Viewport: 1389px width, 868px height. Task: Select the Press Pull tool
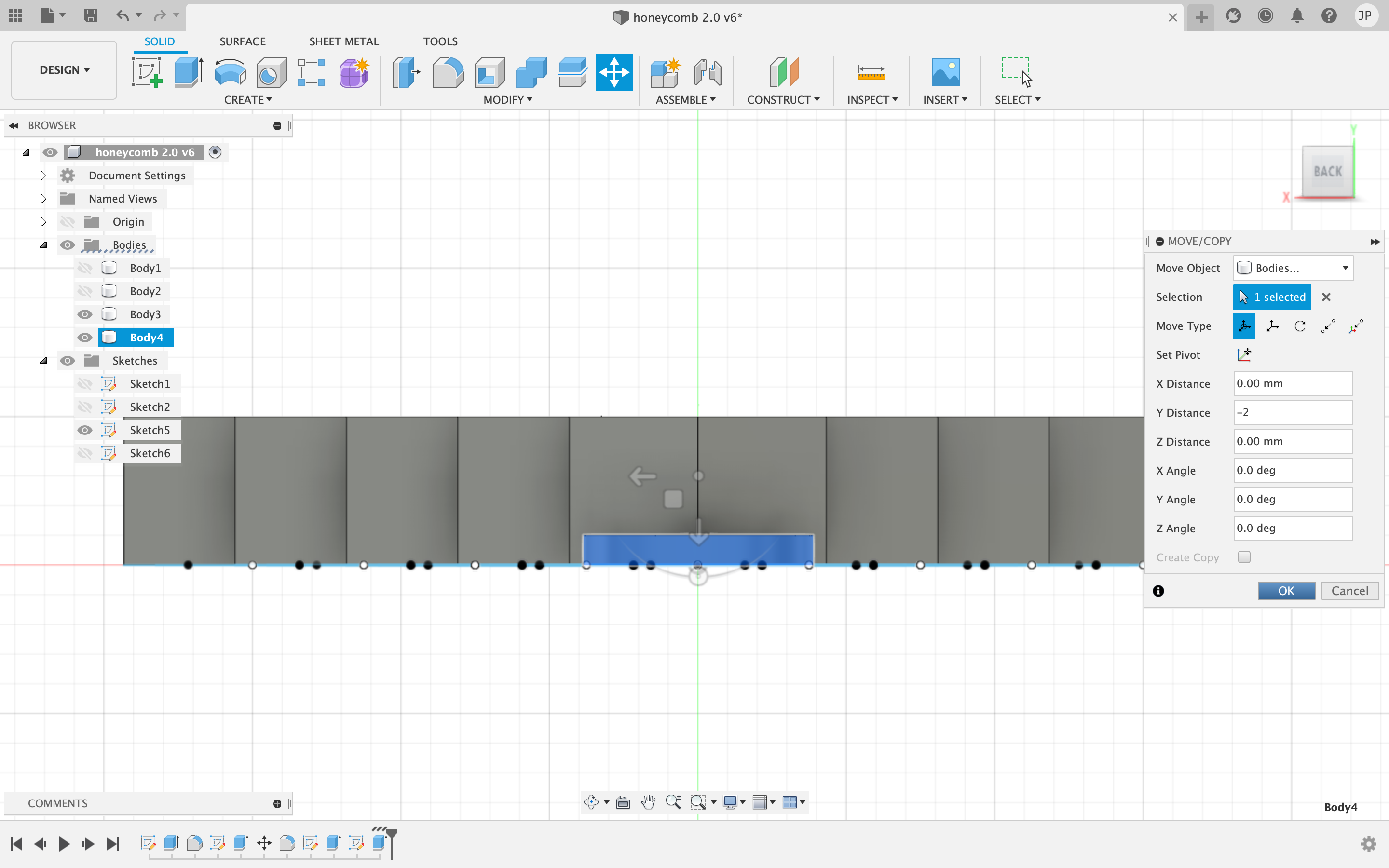[x=406, y=72]
